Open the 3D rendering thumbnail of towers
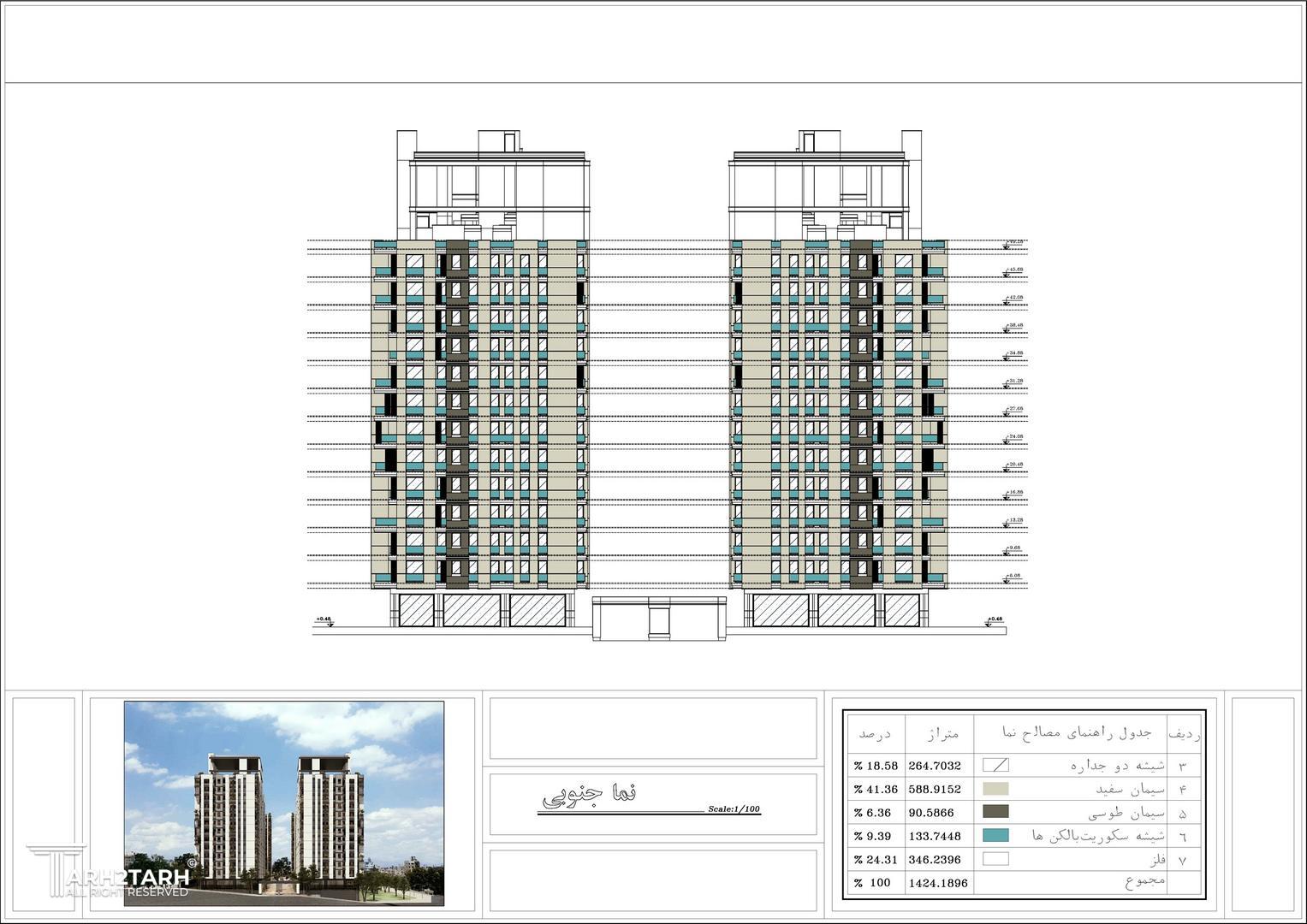This screenshot has height=924, width=1307. point(284,803)
